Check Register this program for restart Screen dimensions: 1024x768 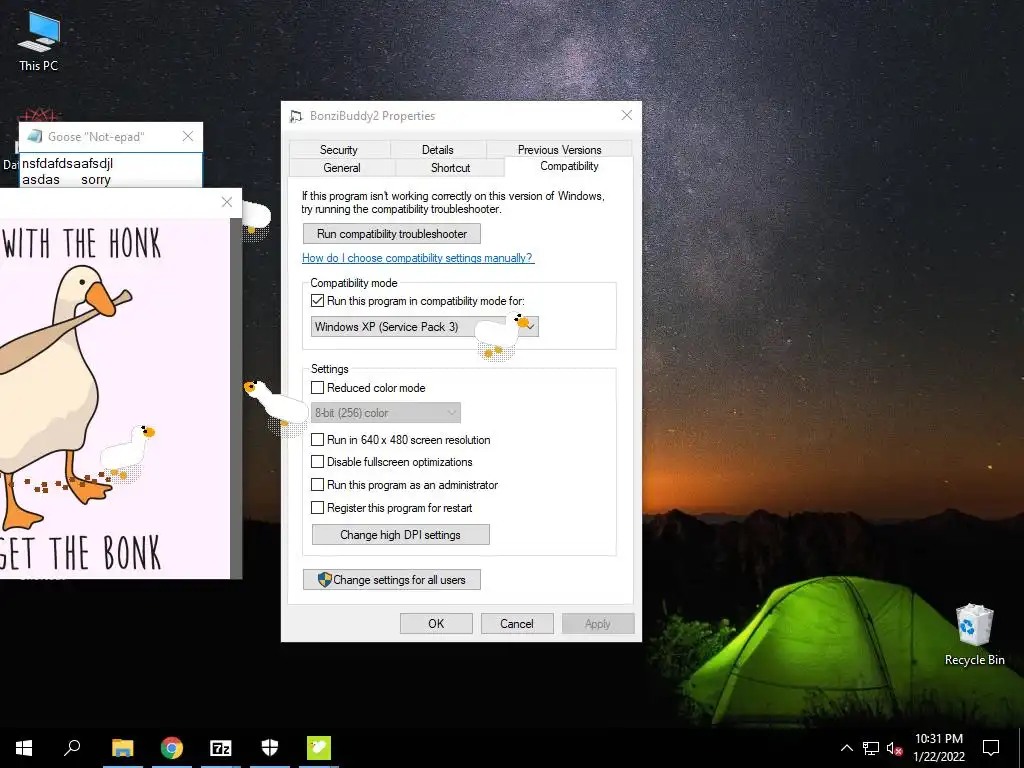[317, 507]
